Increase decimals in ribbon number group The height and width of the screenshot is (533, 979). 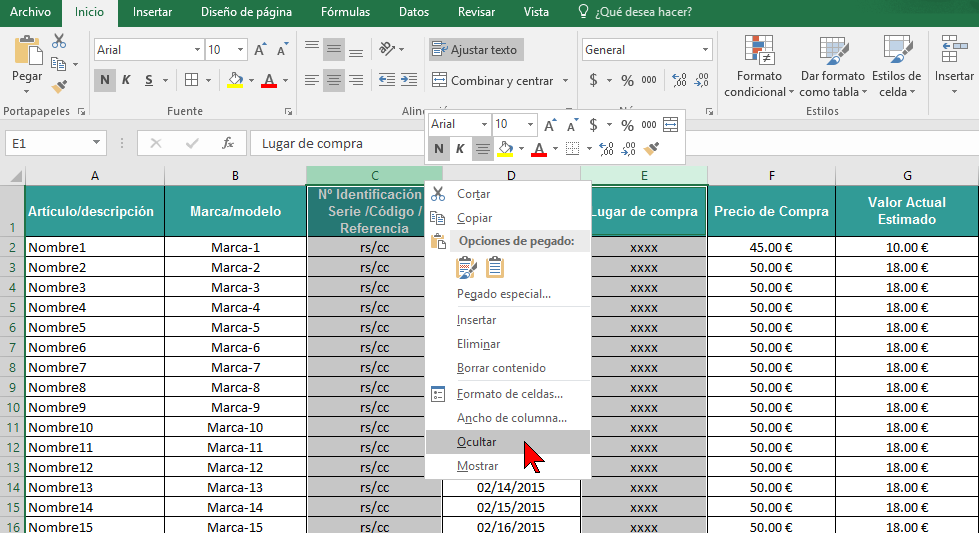click(x=679, y=80)
